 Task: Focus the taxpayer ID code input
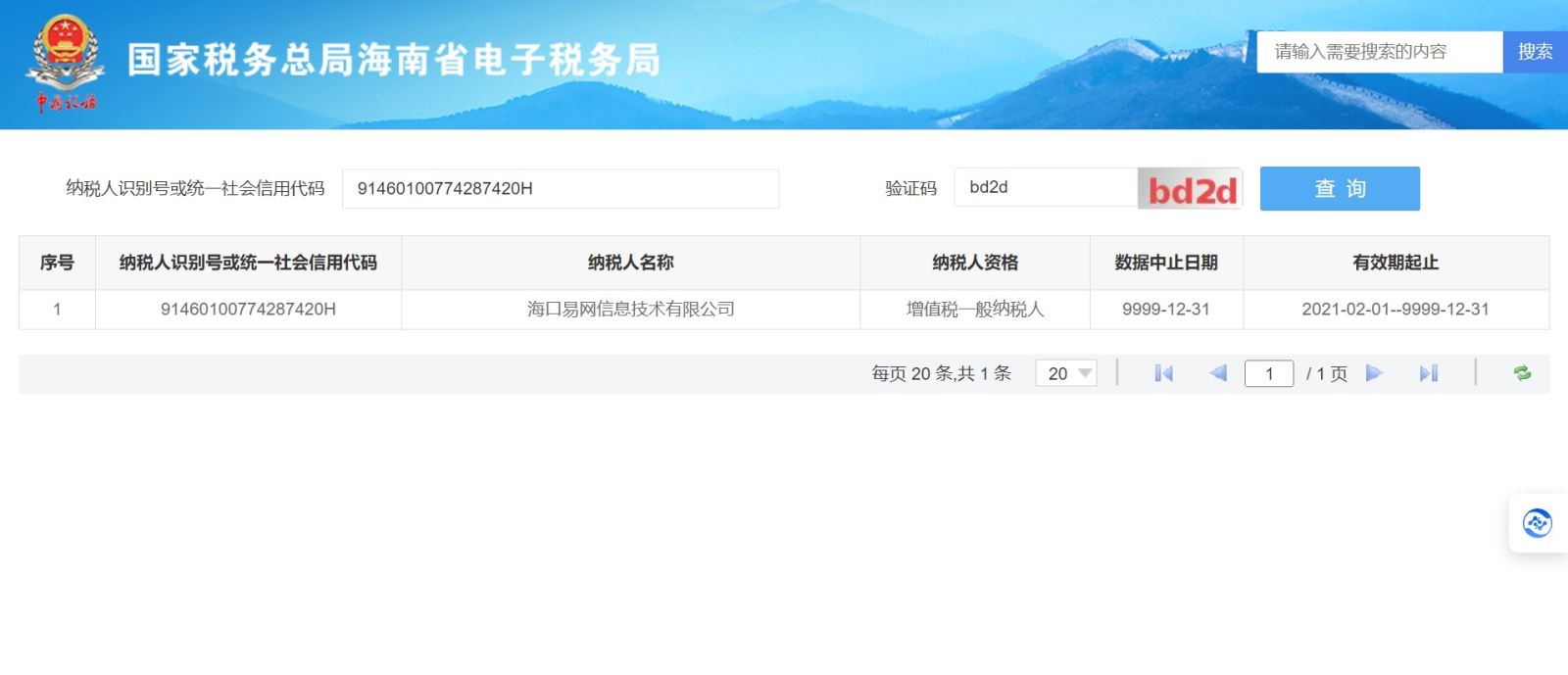tap(561, 188)
